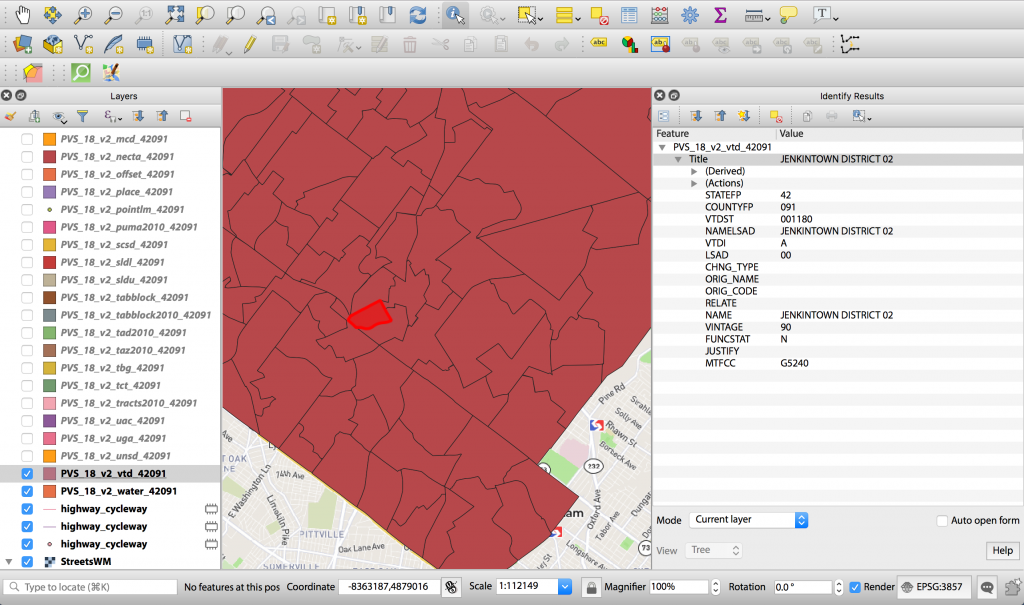Open the attribute table icon

click(629, 14)
